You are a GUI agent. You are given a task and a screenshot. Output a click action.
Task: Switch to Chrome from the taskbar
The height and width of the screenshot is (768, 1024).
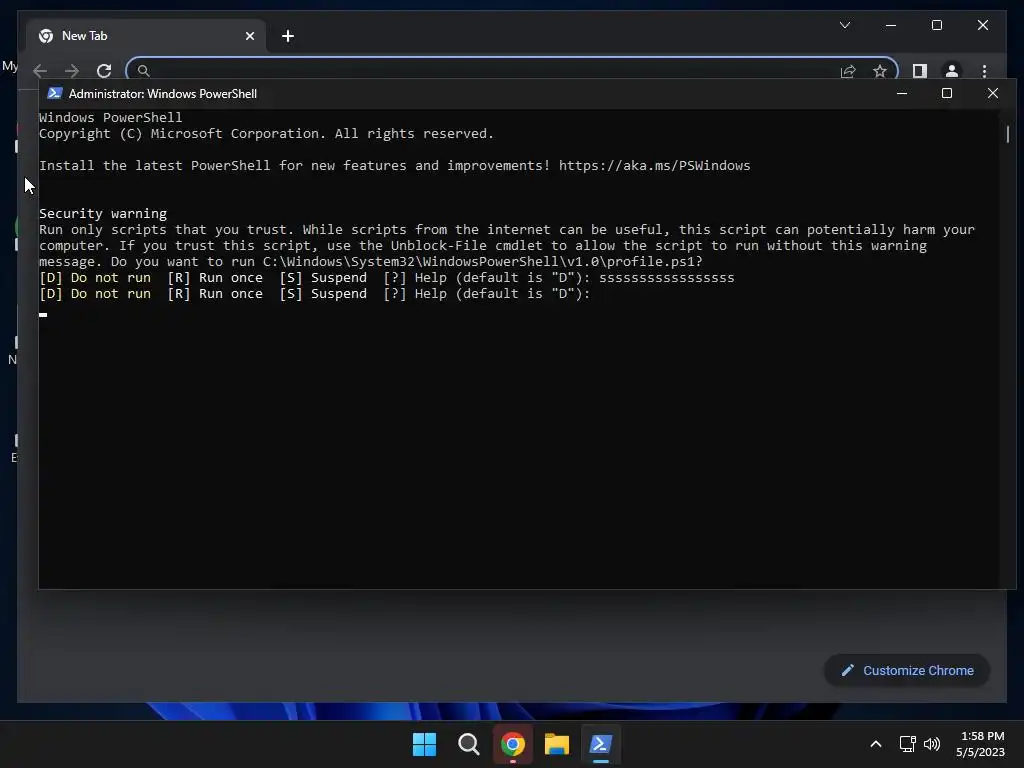click(x=513, y=744)
